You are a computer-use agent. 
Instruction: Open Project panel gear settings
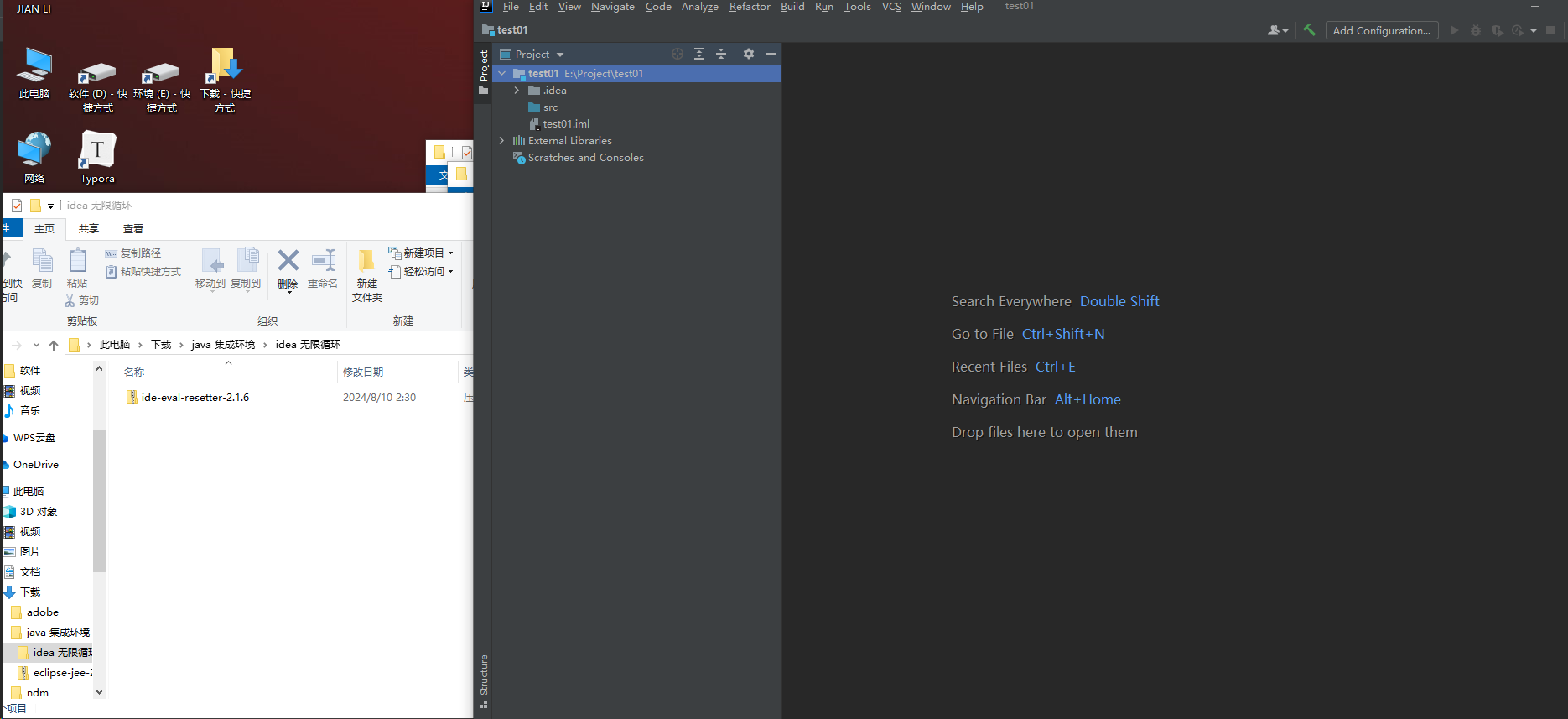(749, 54)
